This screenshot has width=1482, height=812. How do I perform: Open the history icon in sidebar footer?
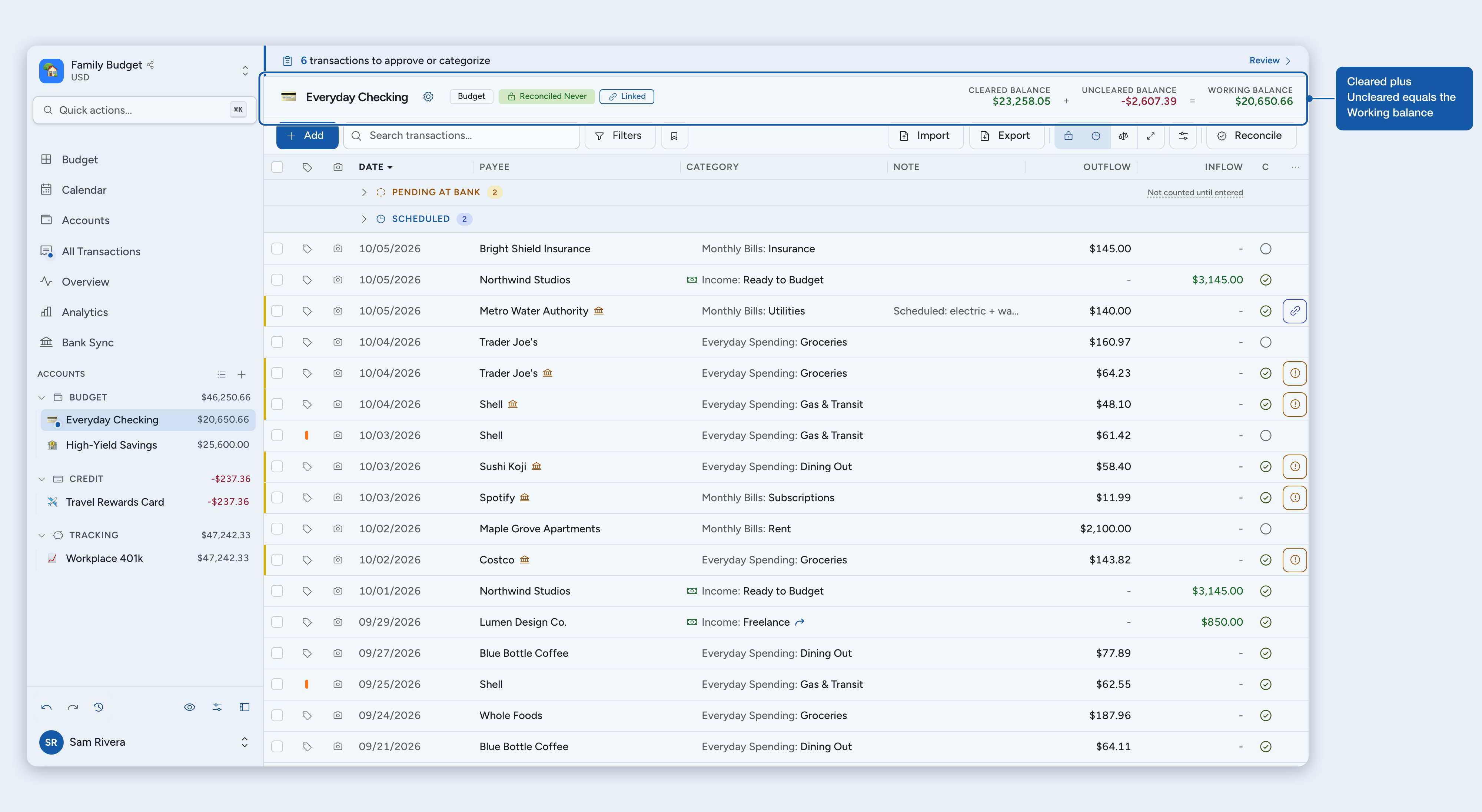(x=99, y=707)
